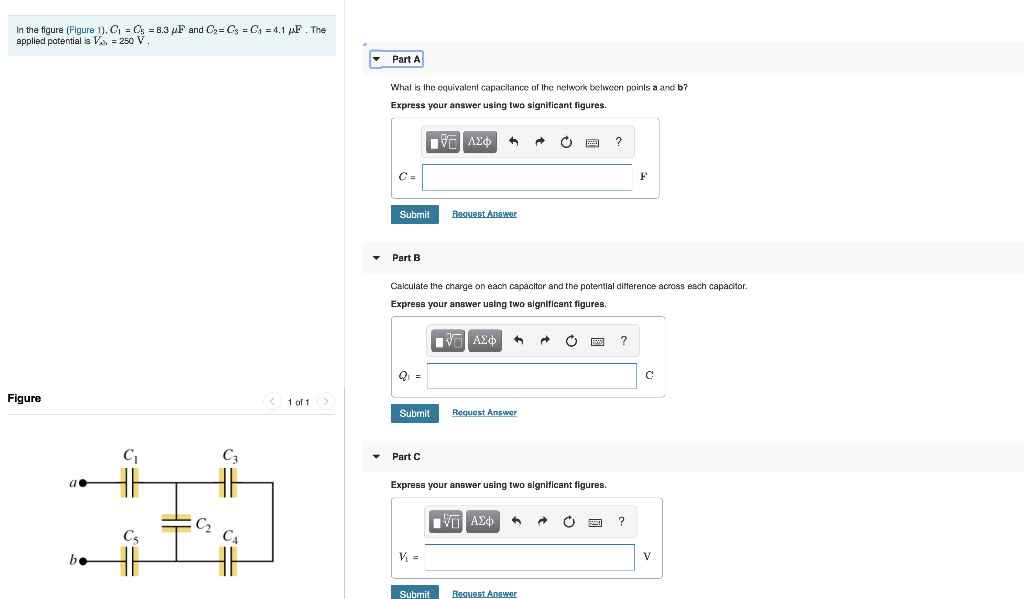Collapse Part A using its disclosure triangle
This screenshot has width=1024, height=599.
(x=376, y=59)
